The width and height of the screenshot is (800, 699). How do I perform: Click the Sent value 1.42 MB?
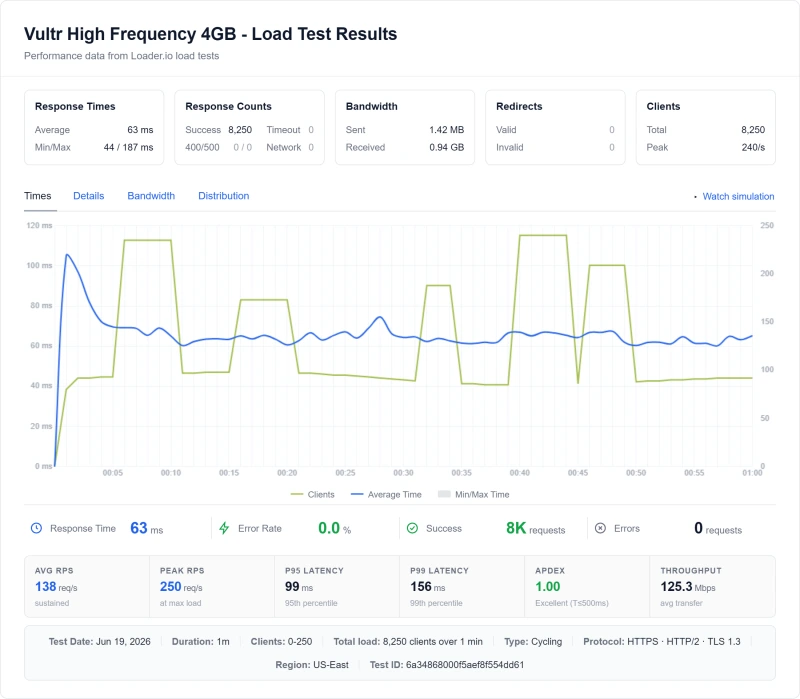point(446,130)
